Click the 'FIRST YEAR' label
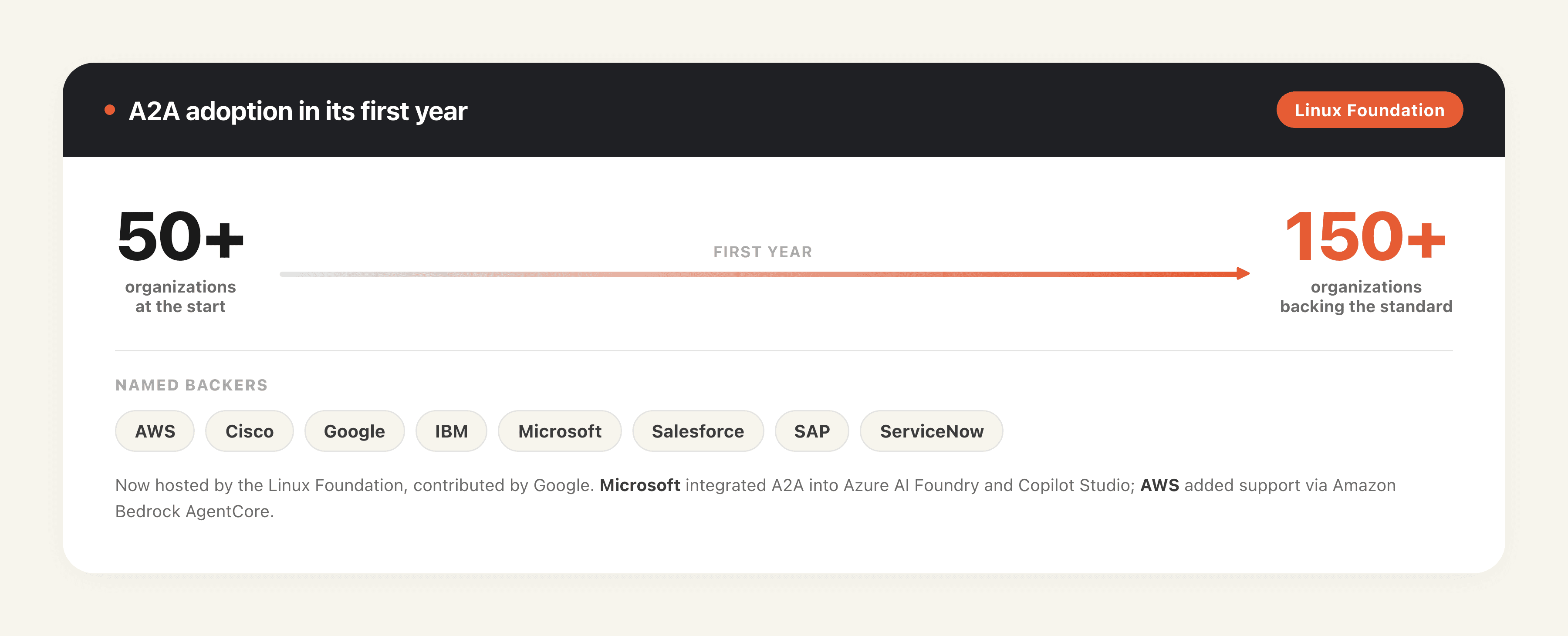The height and width of the screenshot is (636, 1568). pos(763,252)
